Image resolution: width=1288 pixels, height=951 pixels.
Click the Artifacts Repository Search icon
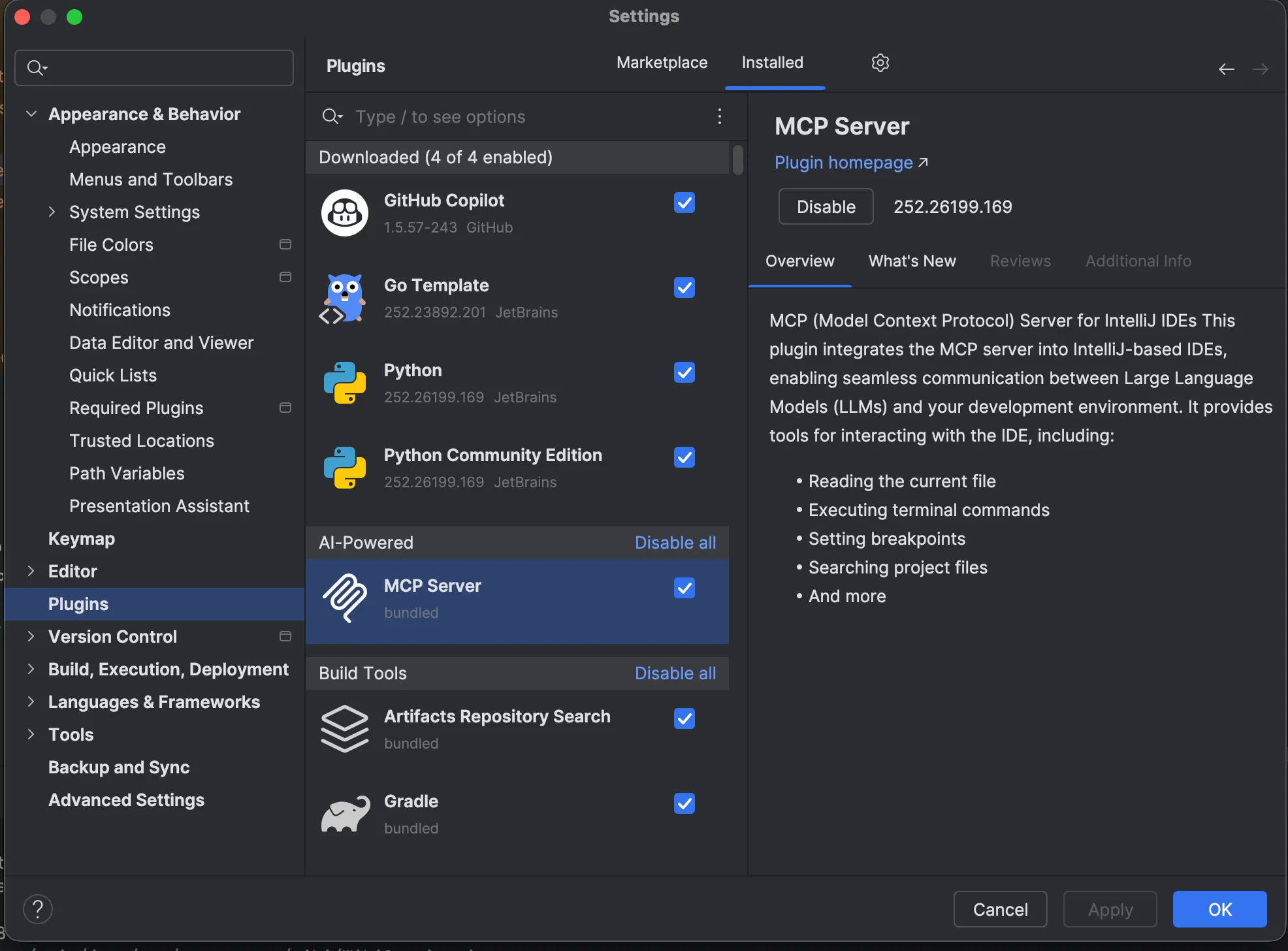coord(344,729)
